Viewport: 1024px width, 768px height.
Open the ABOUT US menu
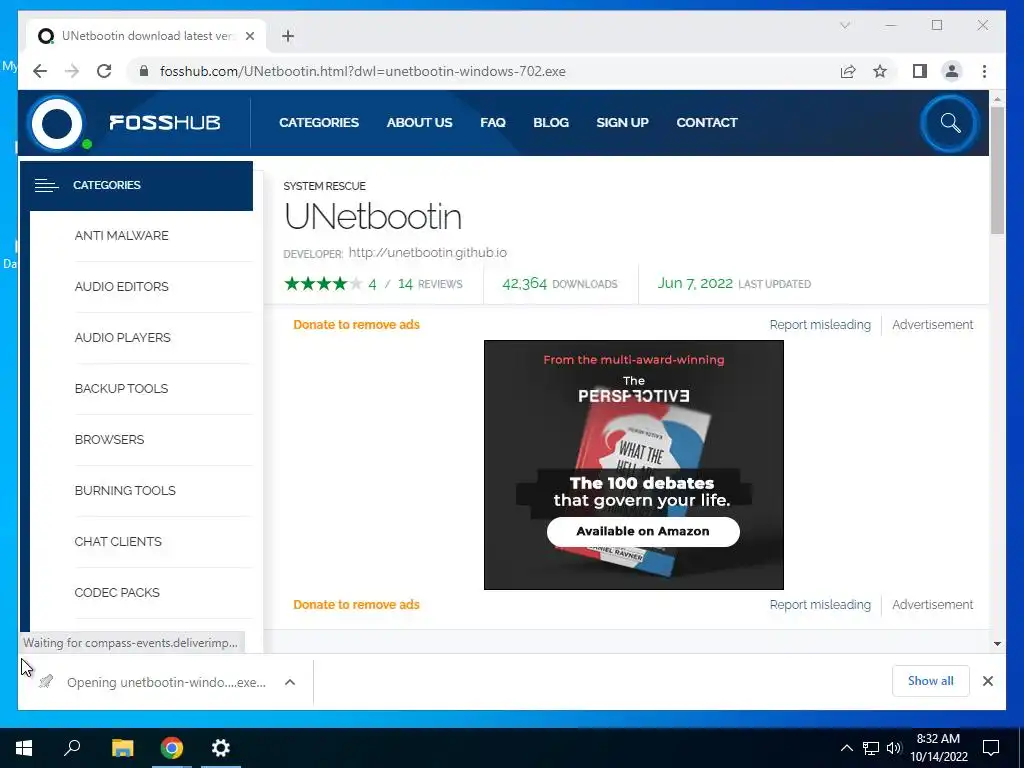tap(419, 123)
